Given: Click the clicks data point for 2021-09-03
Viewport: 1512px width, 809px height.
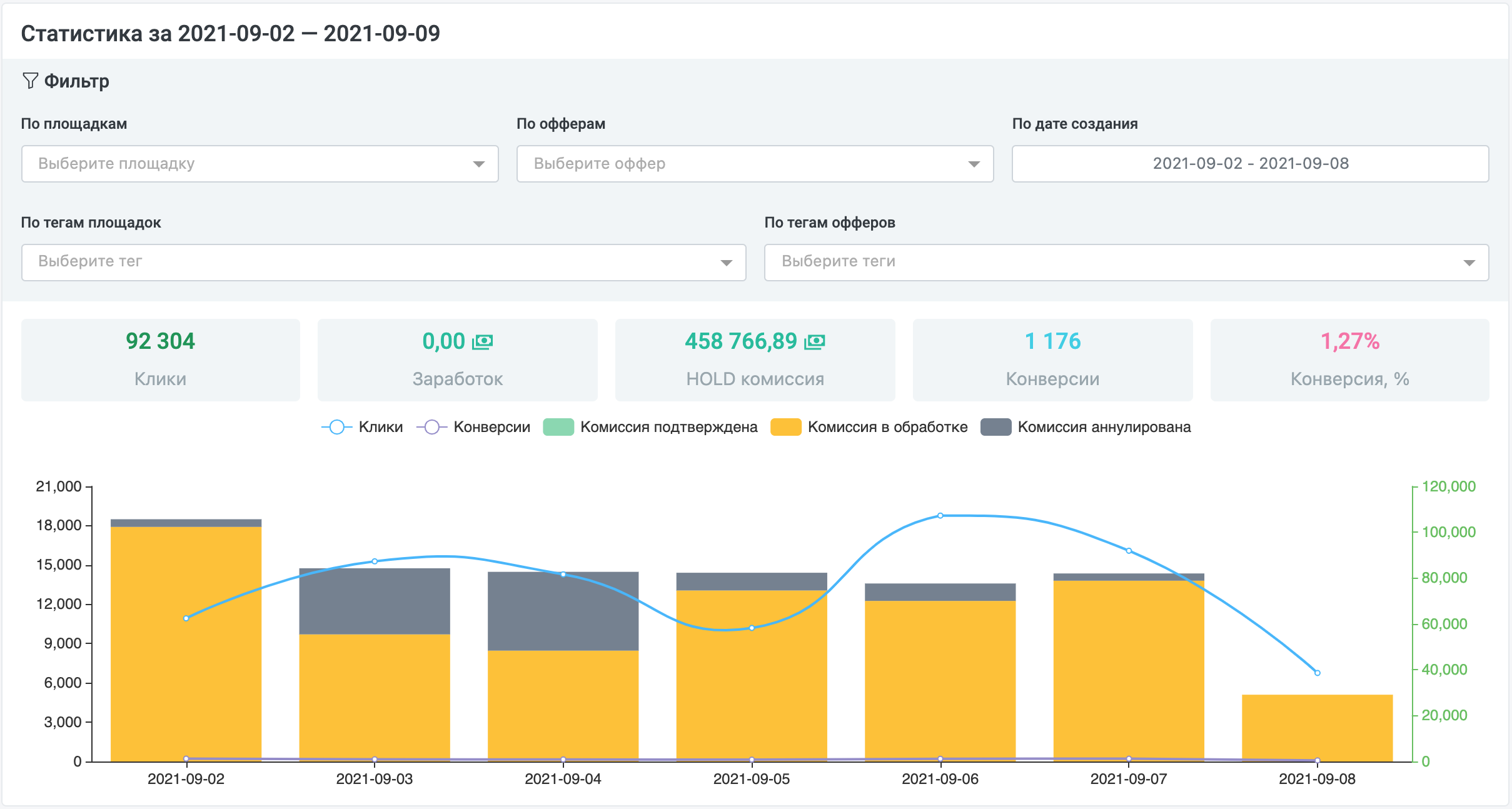Looking at the screenshot, I should [x=375, y=561].
